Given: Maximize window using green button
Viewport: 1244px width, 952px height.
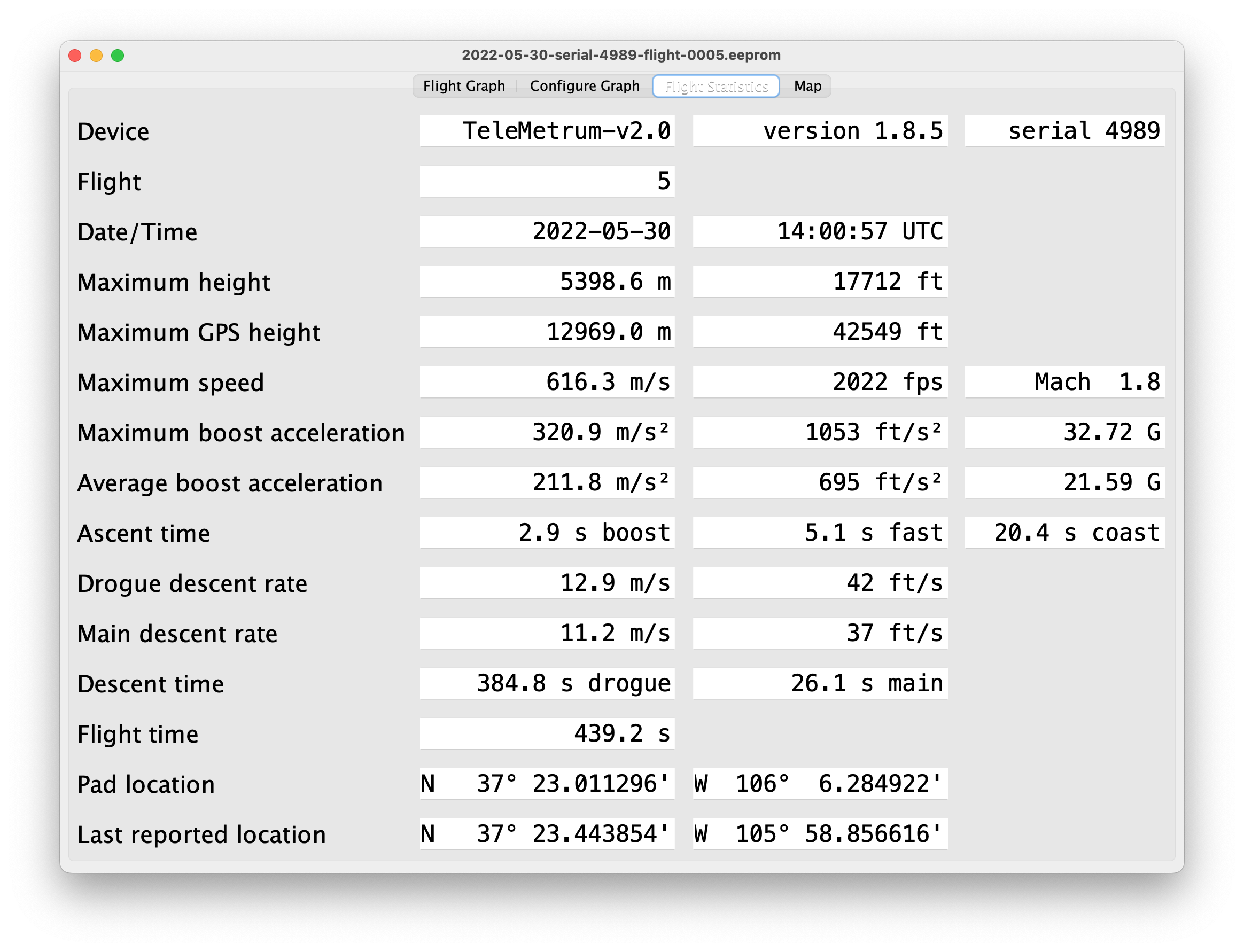Looking at the screenshot, I should pyautogui.click(x=118, y=56).
